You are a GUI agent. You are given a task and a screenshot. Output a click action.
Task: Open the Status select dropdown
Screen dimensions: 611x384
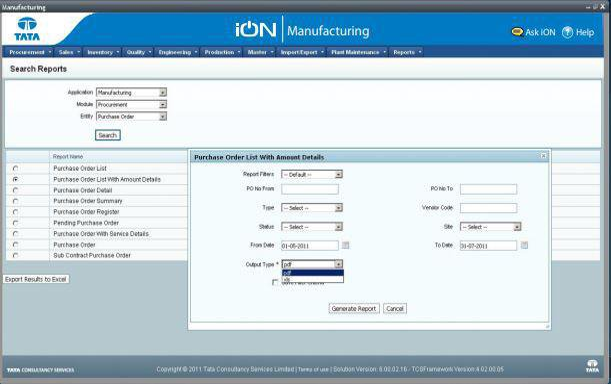[312, 227]
